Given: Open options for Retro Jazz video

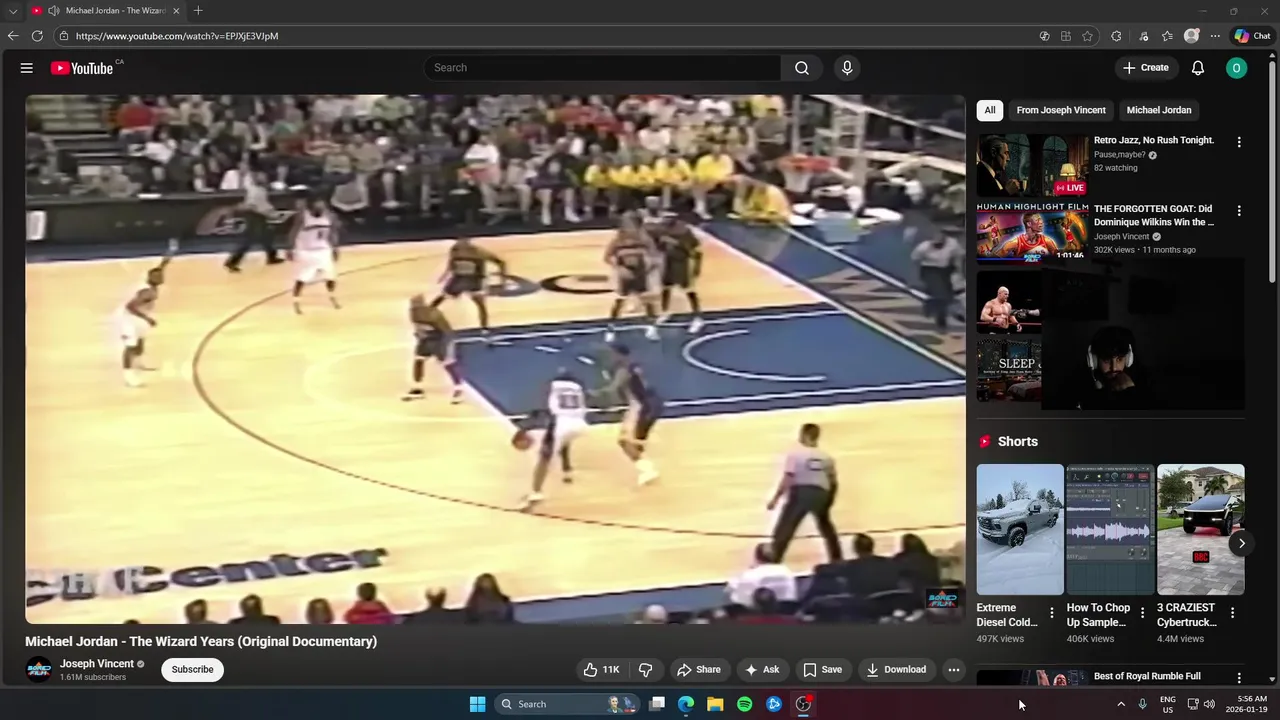Looking at the screenshot, I should 1239,142.
